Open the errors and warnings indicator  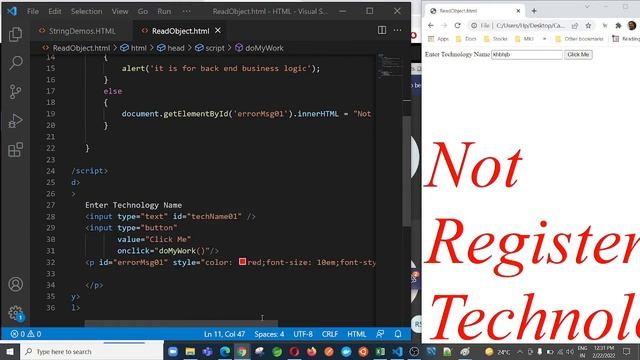point(26,334)
